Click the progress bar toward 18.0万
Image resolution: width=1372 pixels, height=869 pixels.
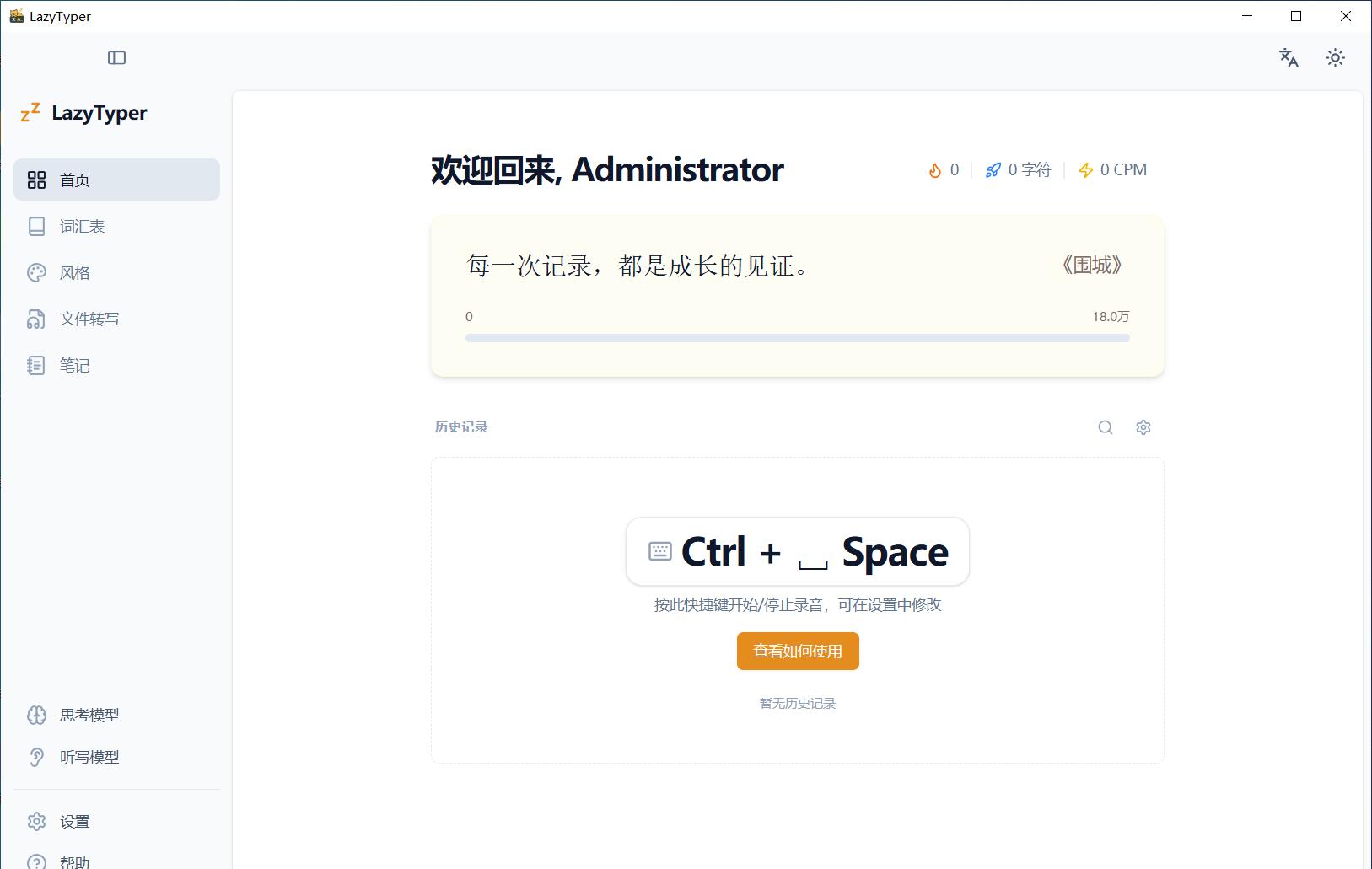pos(798,338)
